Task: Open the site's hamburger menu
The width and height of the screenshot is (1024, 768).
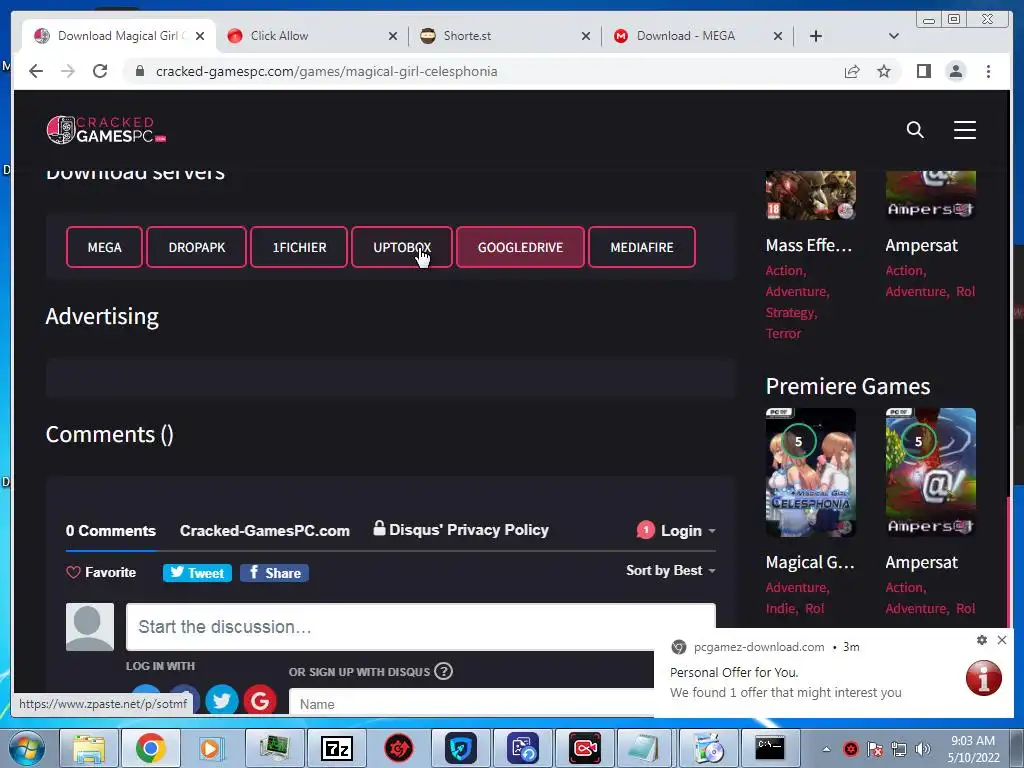Action: (x=965, y=130)
